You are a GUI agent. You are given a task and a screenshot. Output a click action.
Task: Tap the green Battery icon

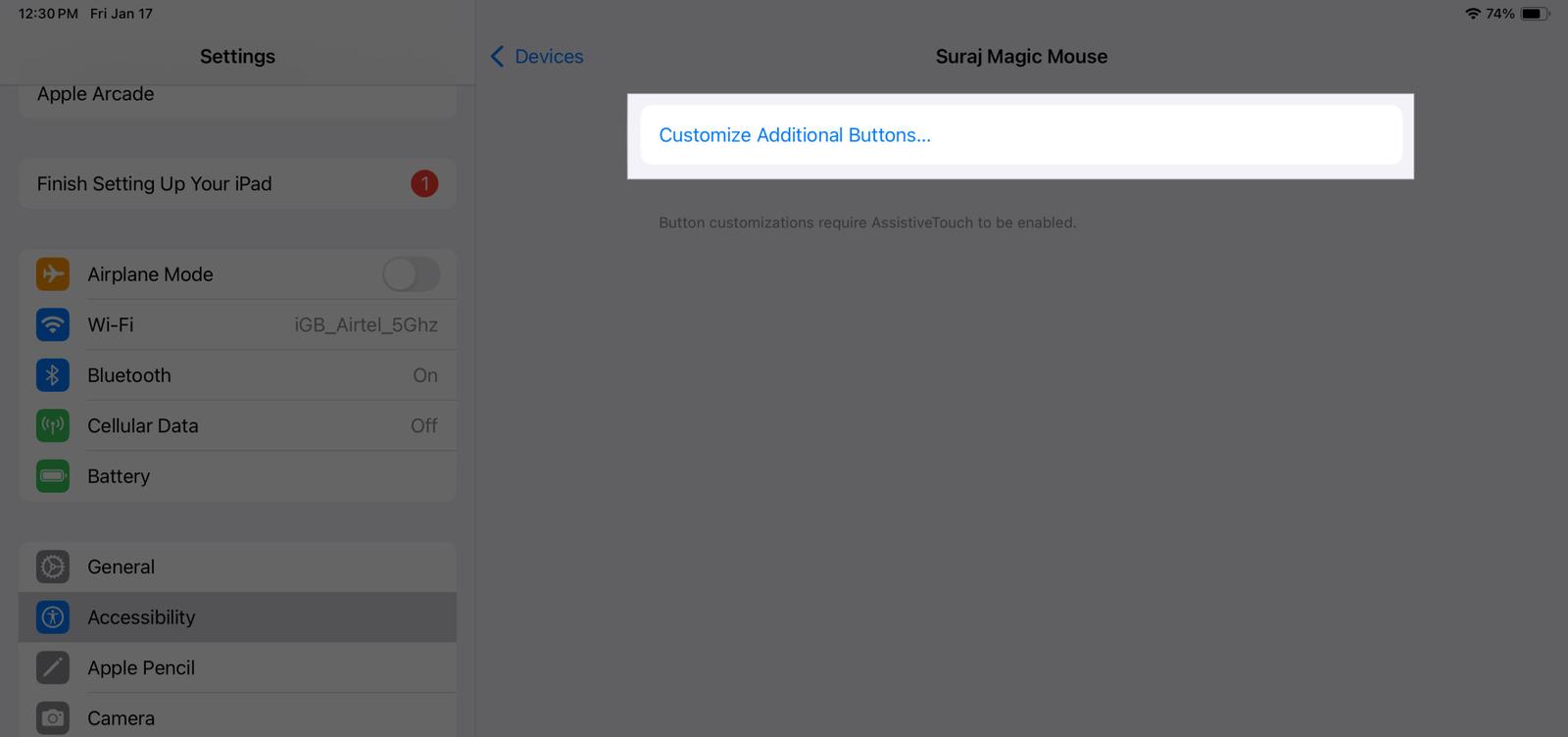tap(53, 476)
